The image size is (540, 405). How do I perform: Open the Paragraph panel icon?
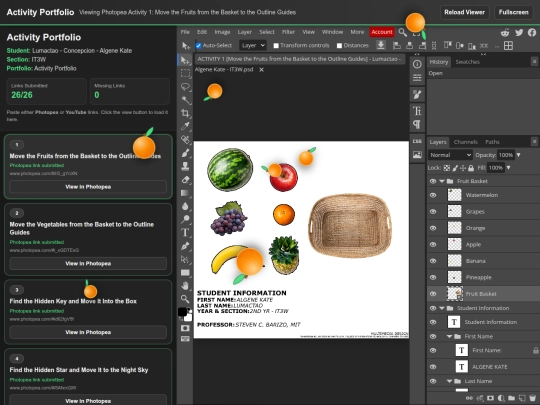(x=417, y=124)
